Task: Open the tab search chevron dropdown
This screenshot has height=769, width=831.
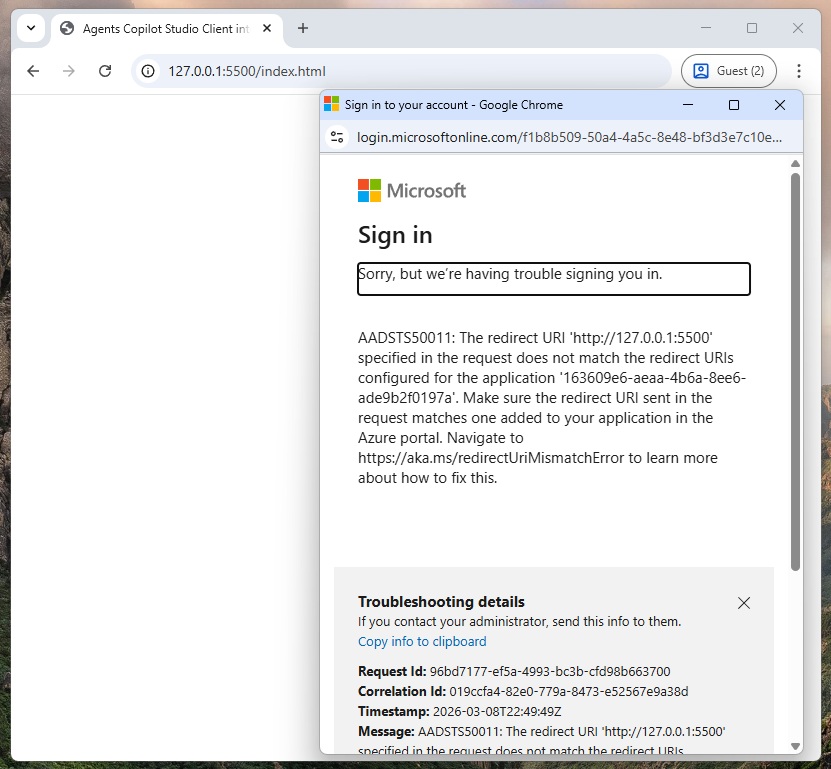Action: (31, 28)
